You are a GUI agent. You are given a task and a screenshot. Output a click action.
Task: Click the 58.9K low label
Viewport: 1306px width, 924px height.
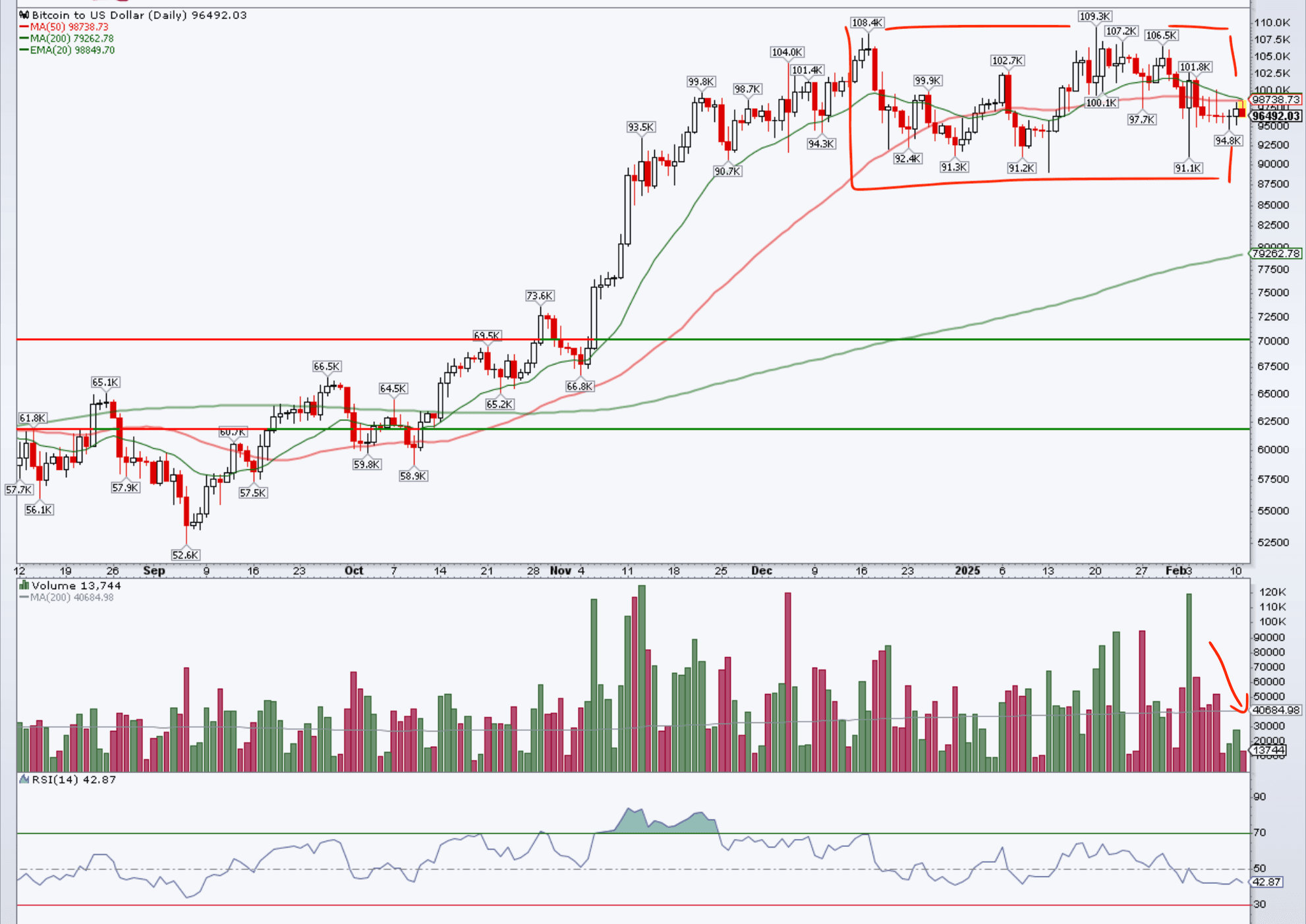414,476
